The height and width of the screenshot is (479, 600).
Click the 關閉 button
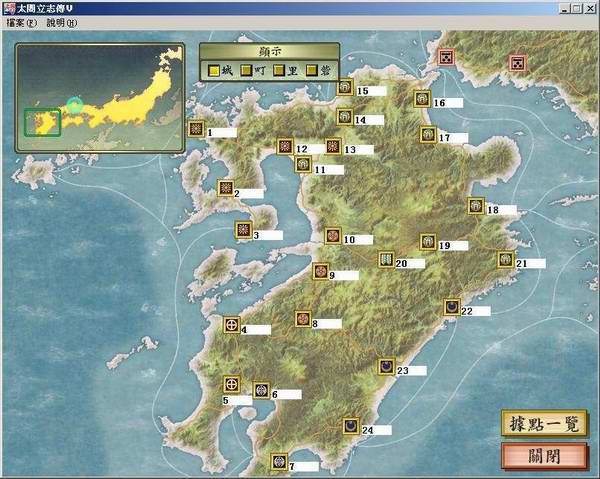click(x=544, y=455)
